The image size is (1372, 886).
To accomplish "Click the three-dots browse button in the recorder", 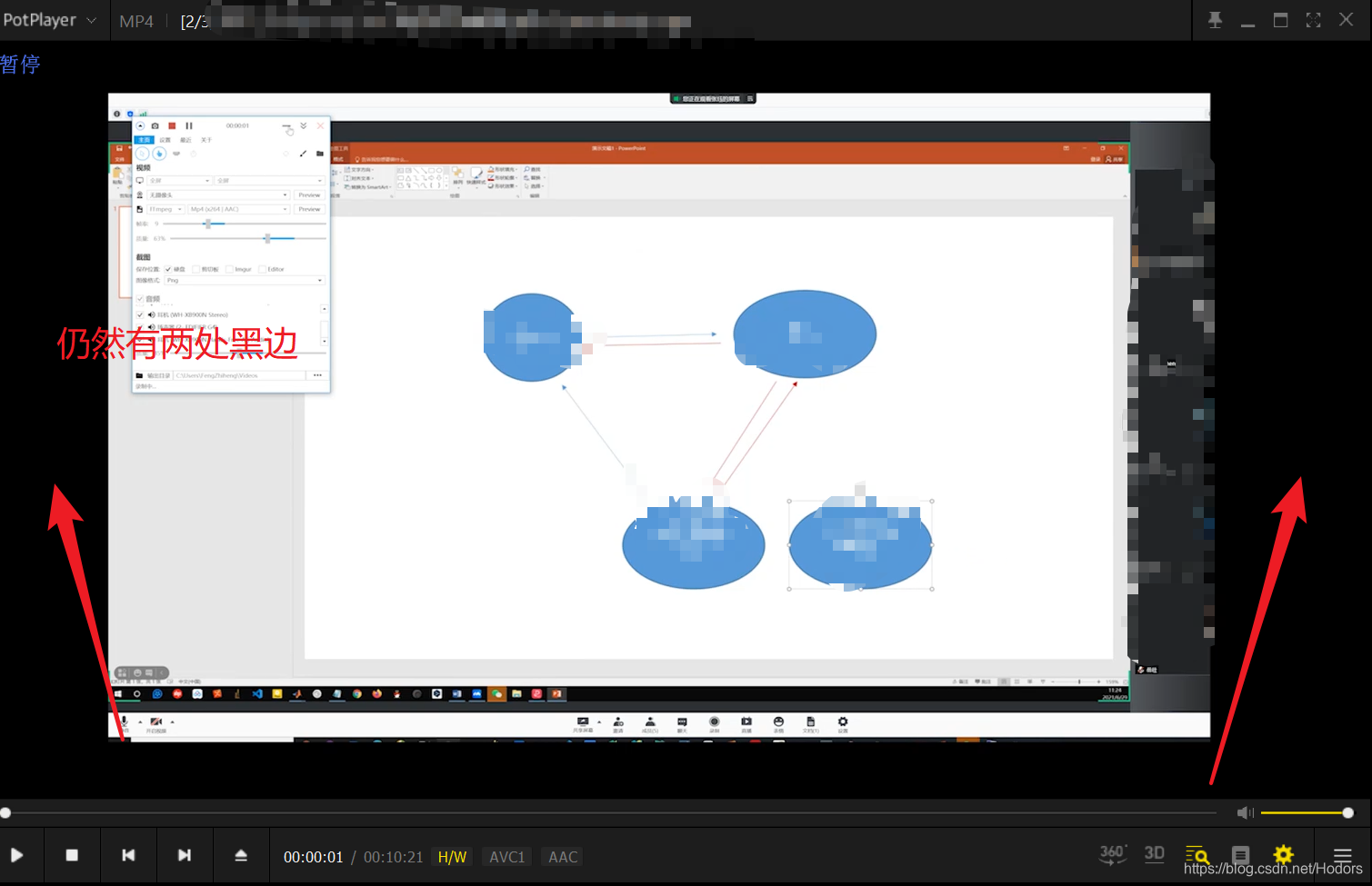I will click(x=317, y=375).
